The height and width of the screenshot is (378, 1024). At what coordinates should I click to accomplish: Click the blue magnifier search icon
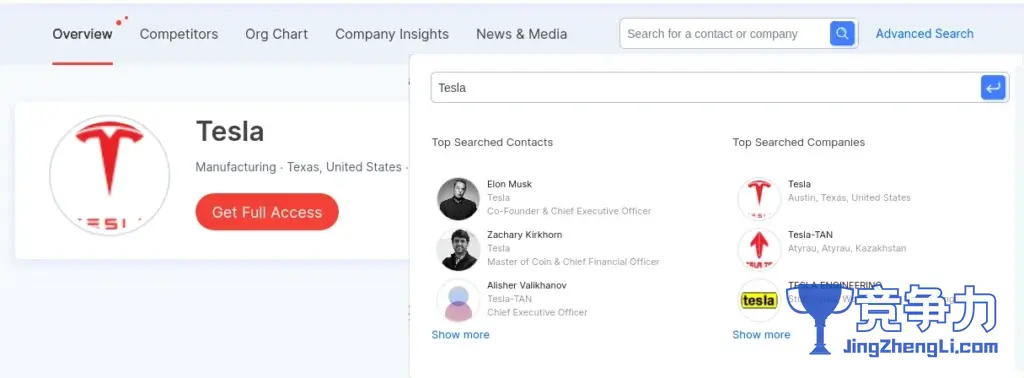pos(842,33)
